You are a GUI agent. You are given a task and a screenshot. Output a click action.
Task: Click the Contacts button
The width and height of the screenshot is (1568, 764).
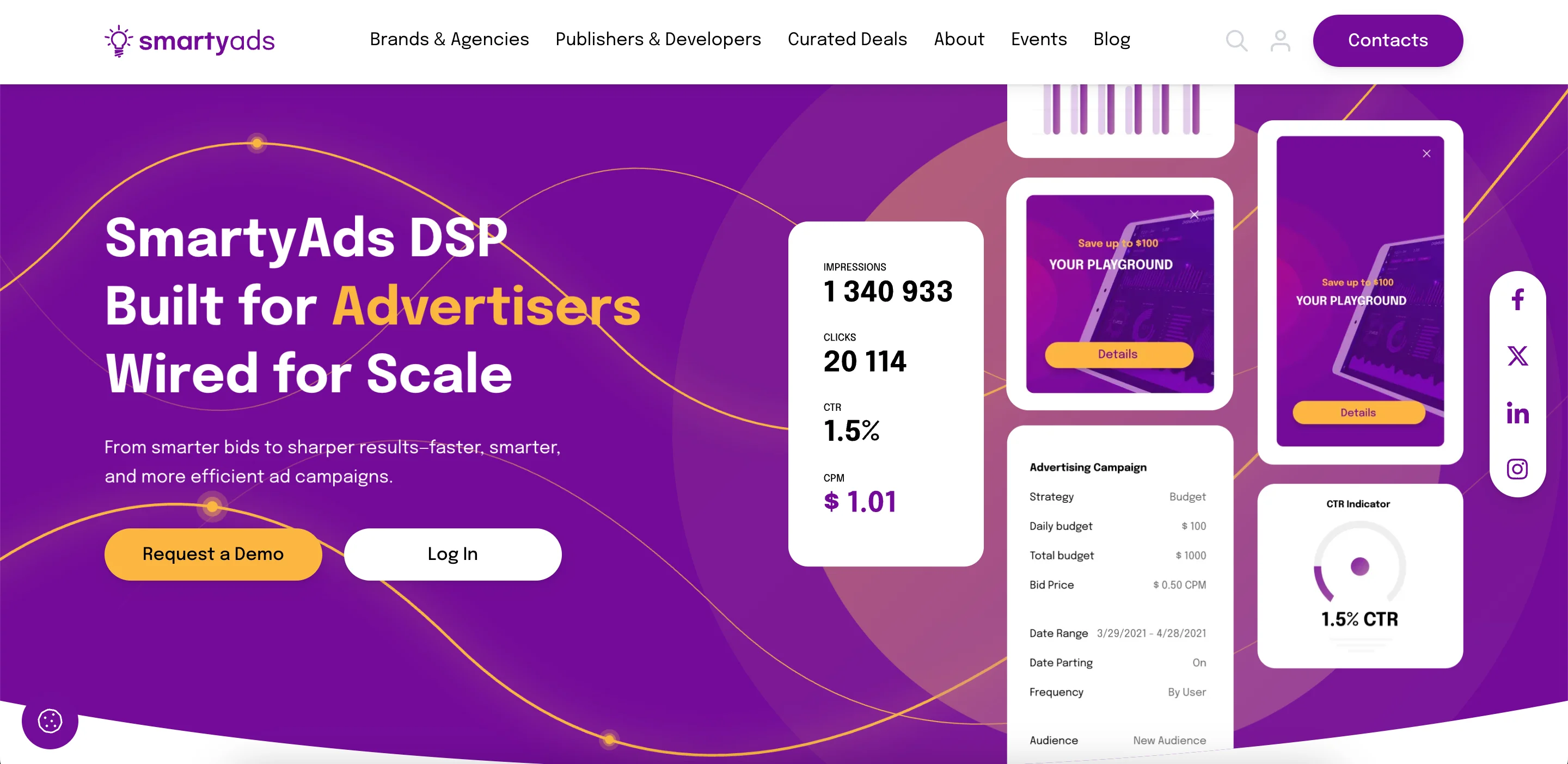(1388, 41)
